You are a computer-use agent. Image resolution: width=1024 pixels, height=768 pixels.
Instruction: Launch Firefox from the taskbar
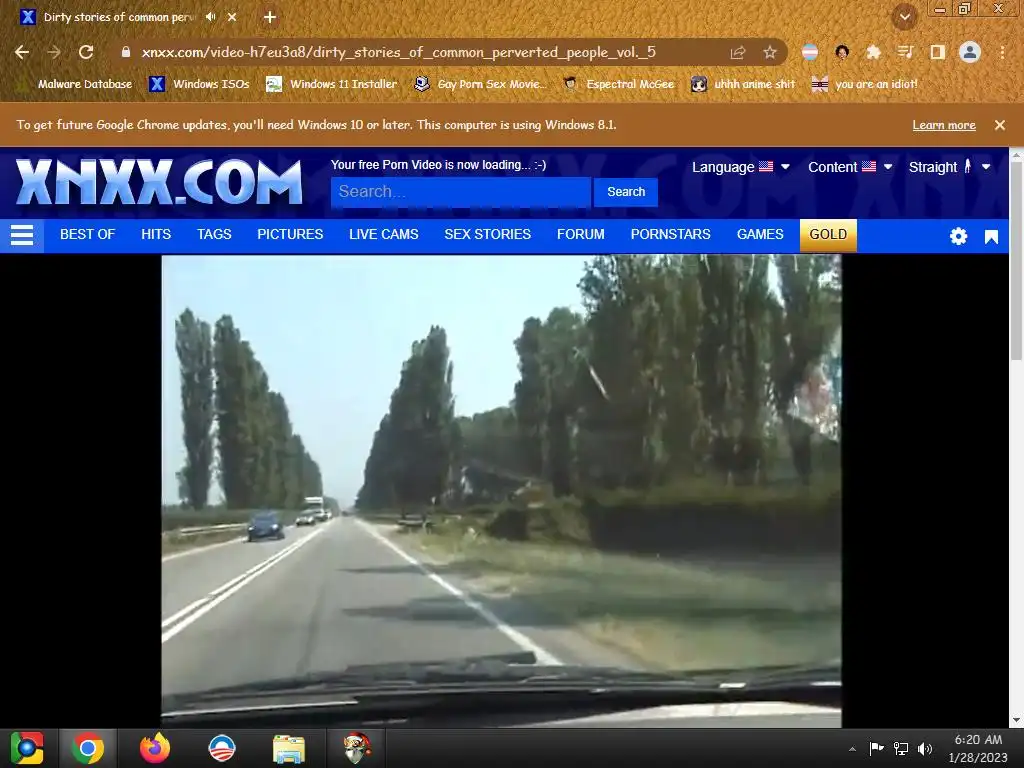155,748
